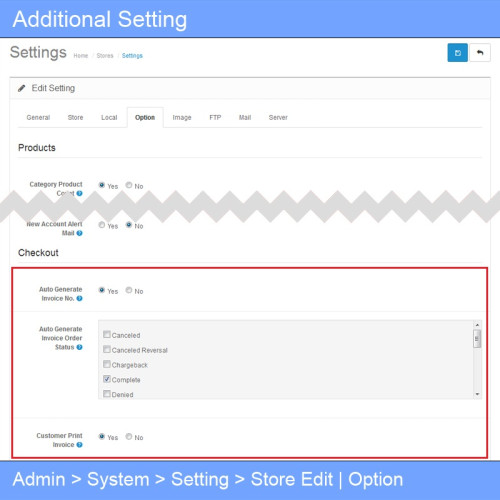Go to Stores breadcrumb link
This screenshot has width=500, height=500.
click(x=105, y=56)
